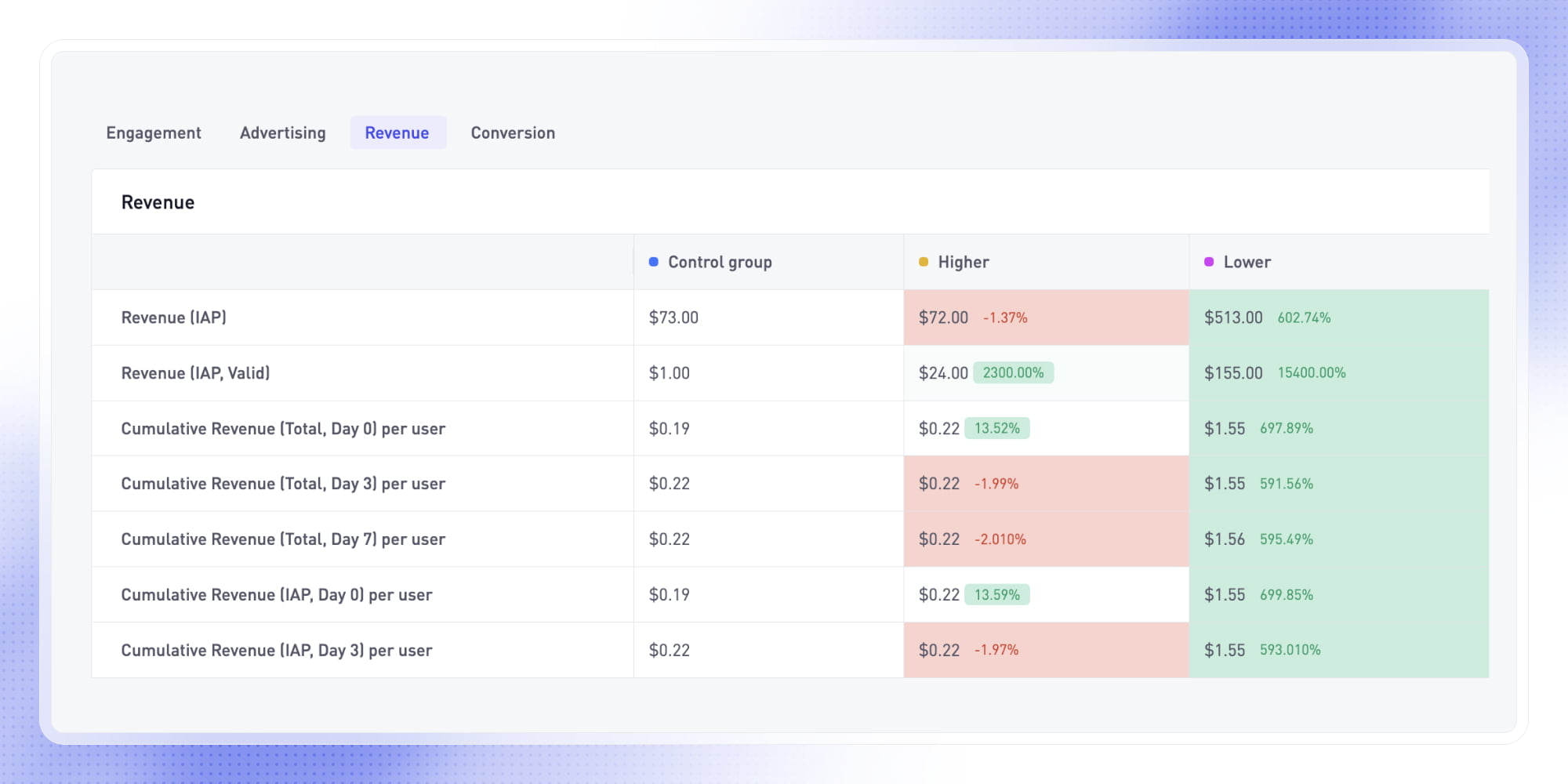Select the Control group column header

[719, 261]
